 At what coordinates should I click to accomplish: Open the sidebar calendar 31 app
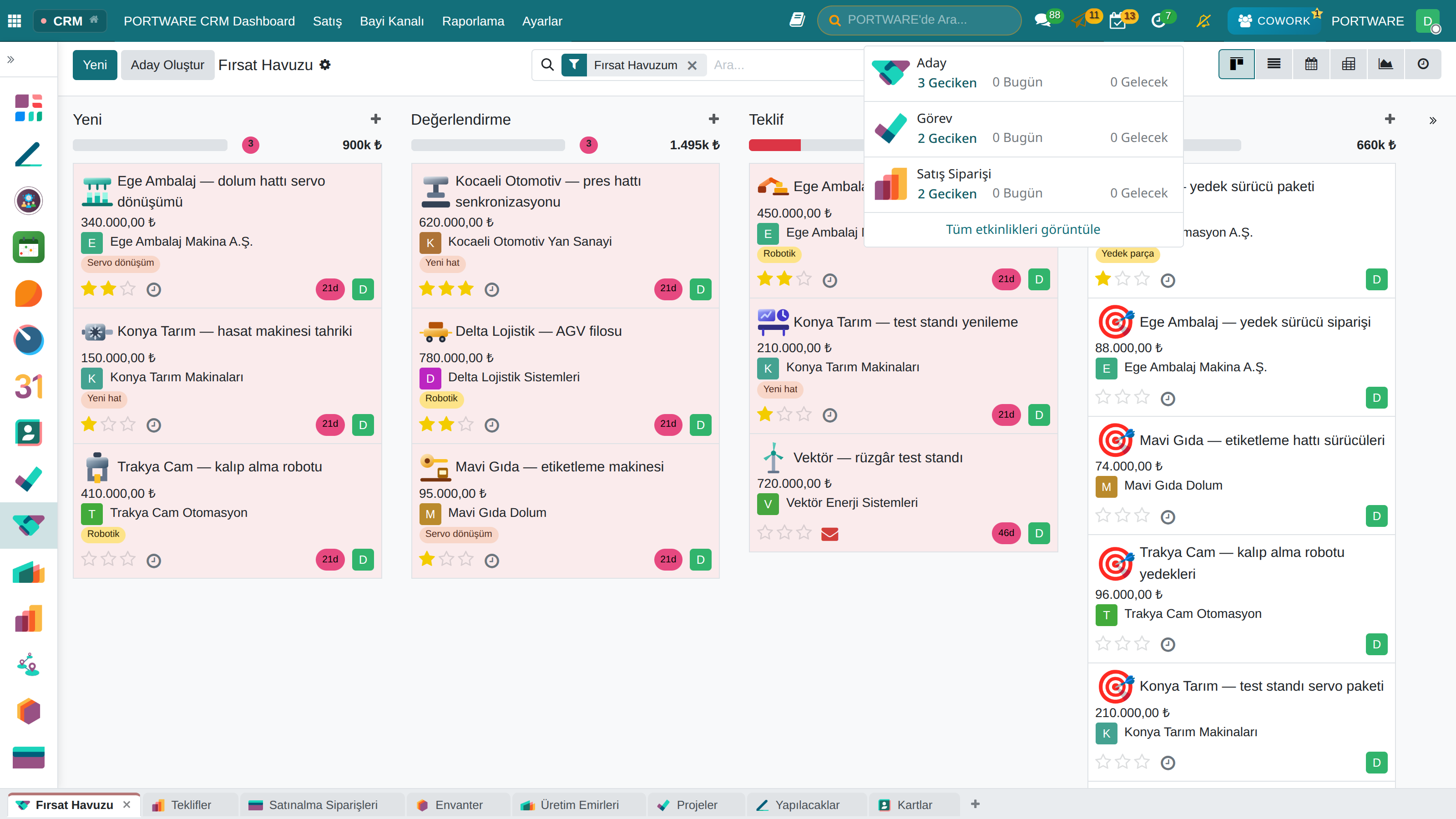click(28, 387)
